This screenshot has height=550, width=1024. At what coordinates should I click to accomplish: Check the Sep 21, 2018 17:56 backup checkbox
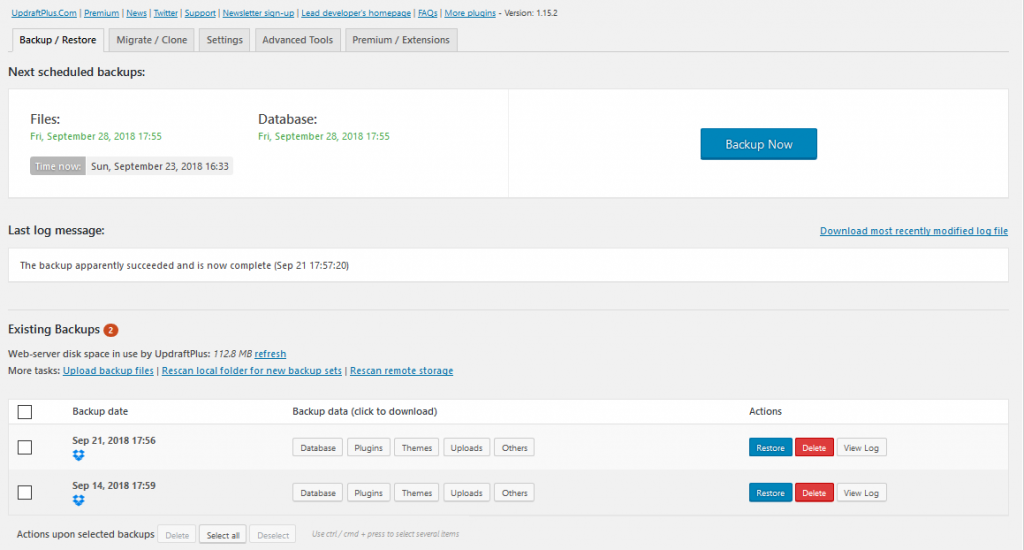[25, 447]
